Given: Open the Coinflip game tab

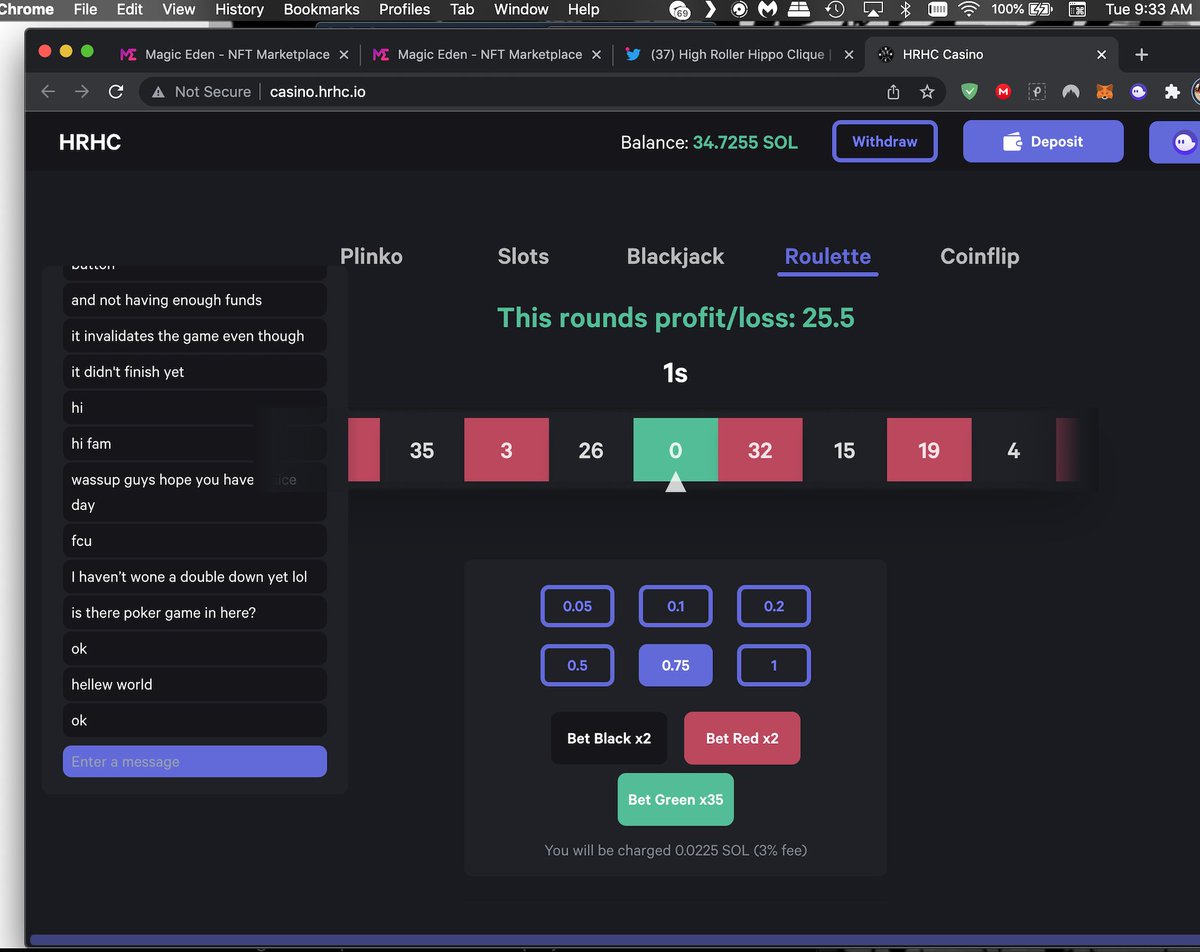Looking at the screenshot, I should 980,256.
